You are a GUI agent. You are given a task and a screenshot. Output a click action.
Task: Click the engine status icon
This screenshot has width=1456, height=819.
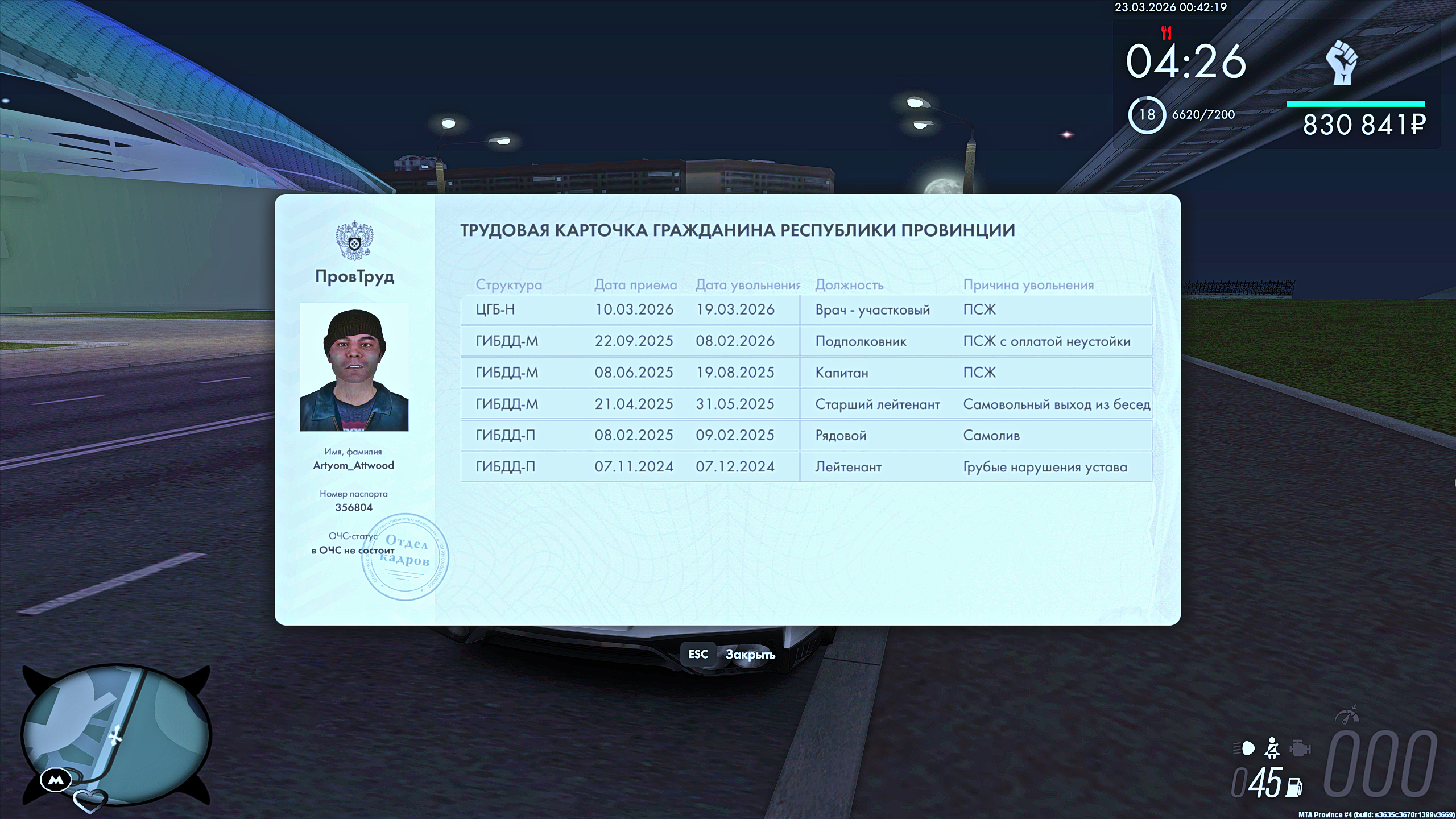click(1300, 748)
